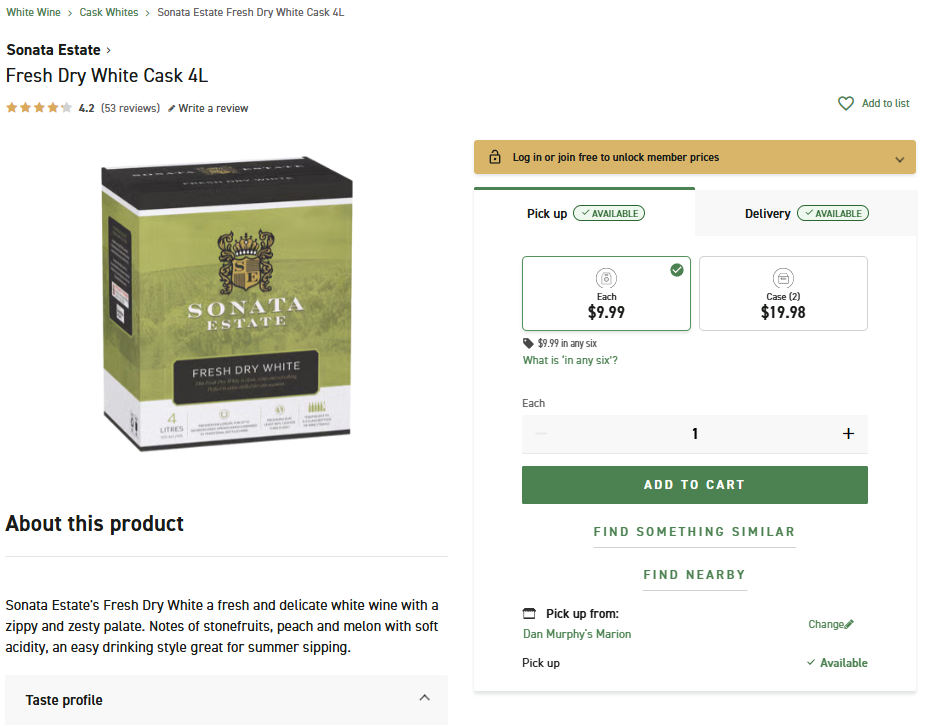This screenshot has width=928, height=728.
Task: Switch to the Pick up tab
Action: click(x=585, y=213)
